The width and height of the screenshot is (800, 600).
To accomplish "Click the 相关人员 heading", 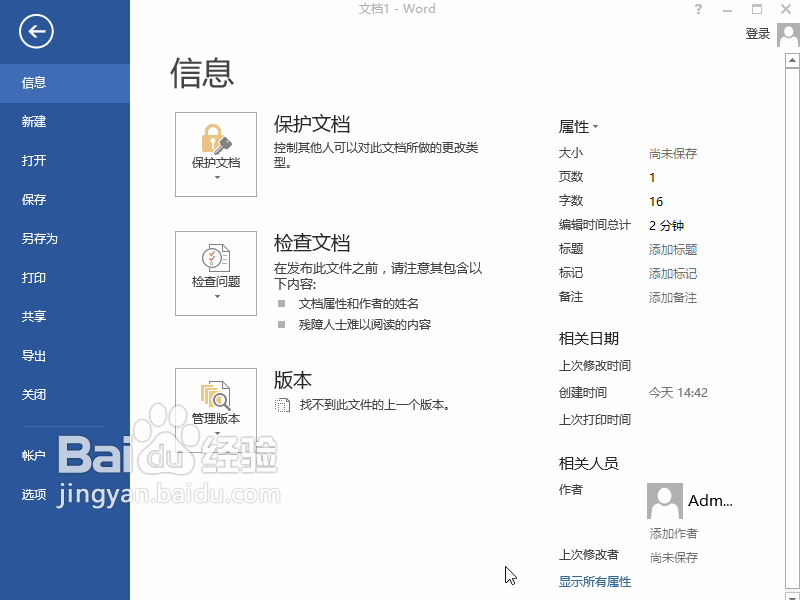I will [x=589, y=463].
